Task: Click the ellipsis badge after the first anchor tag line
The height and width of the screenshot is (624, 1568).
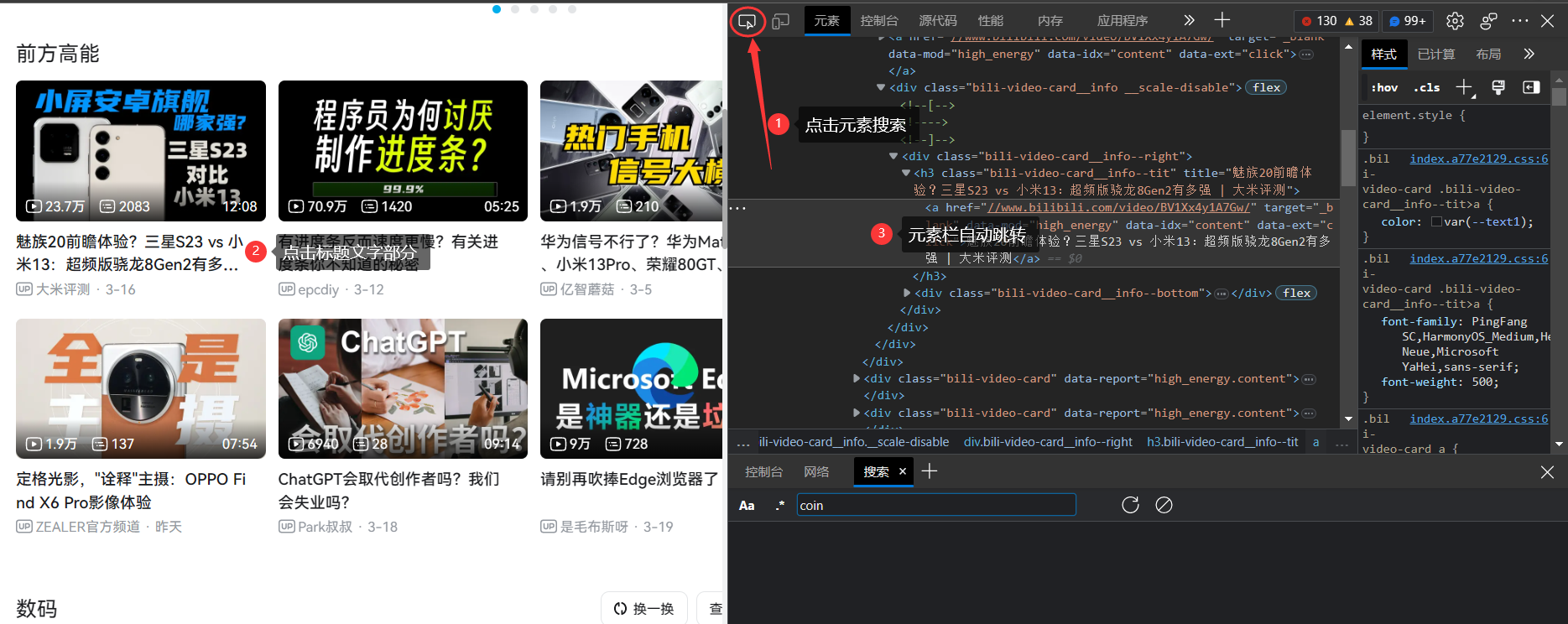Action: [1307, 55]
